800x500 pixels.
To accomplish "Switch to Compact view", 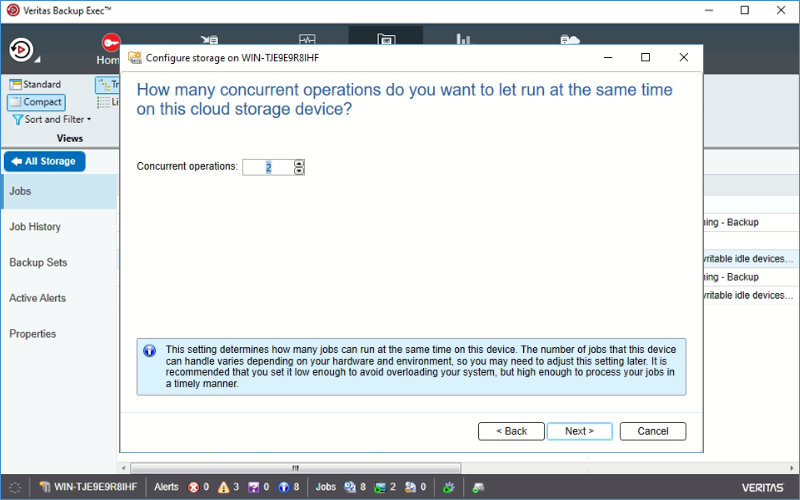I will (x=36, y=102).
